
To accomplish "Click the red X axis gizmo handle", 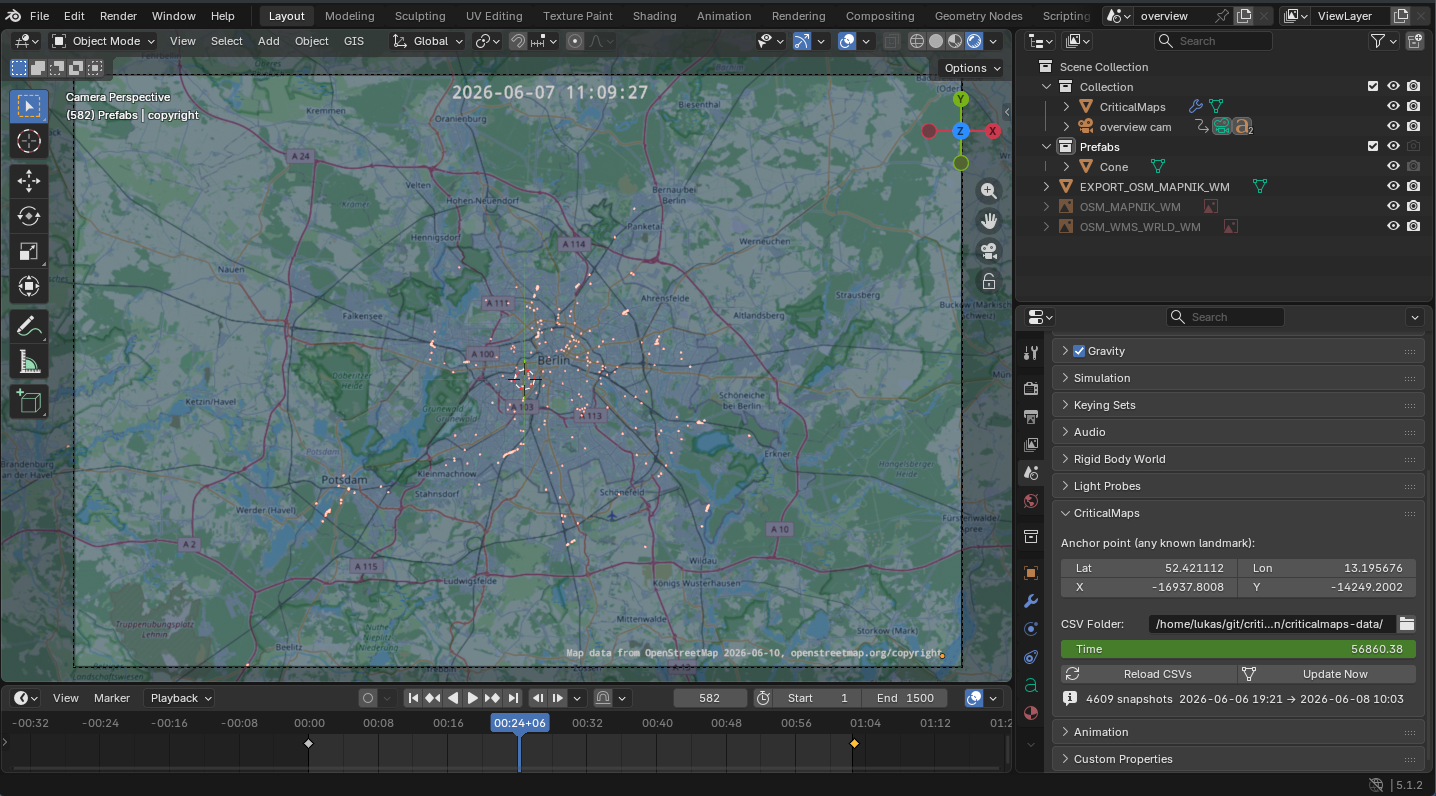I will pos(992,131).
